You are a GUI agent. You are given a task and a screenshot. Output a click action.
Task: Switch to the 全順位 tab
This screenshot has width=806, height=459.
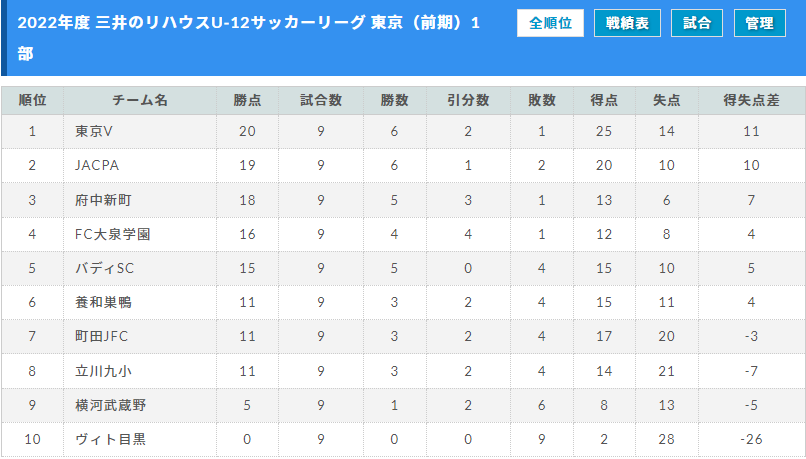[x=550, y=23]
